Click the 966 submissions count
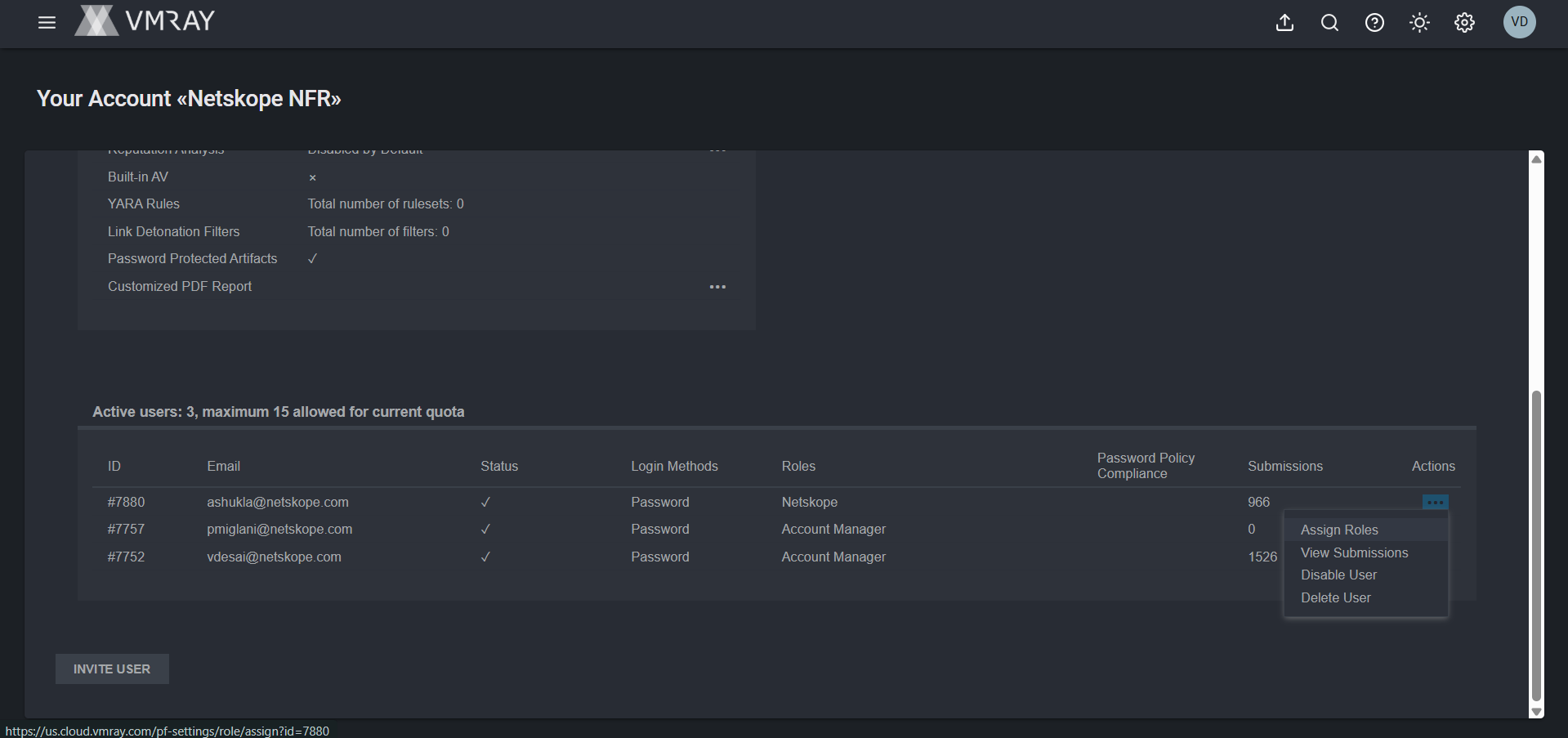This screenshot has width=1568, height=738. point(1258,502)
